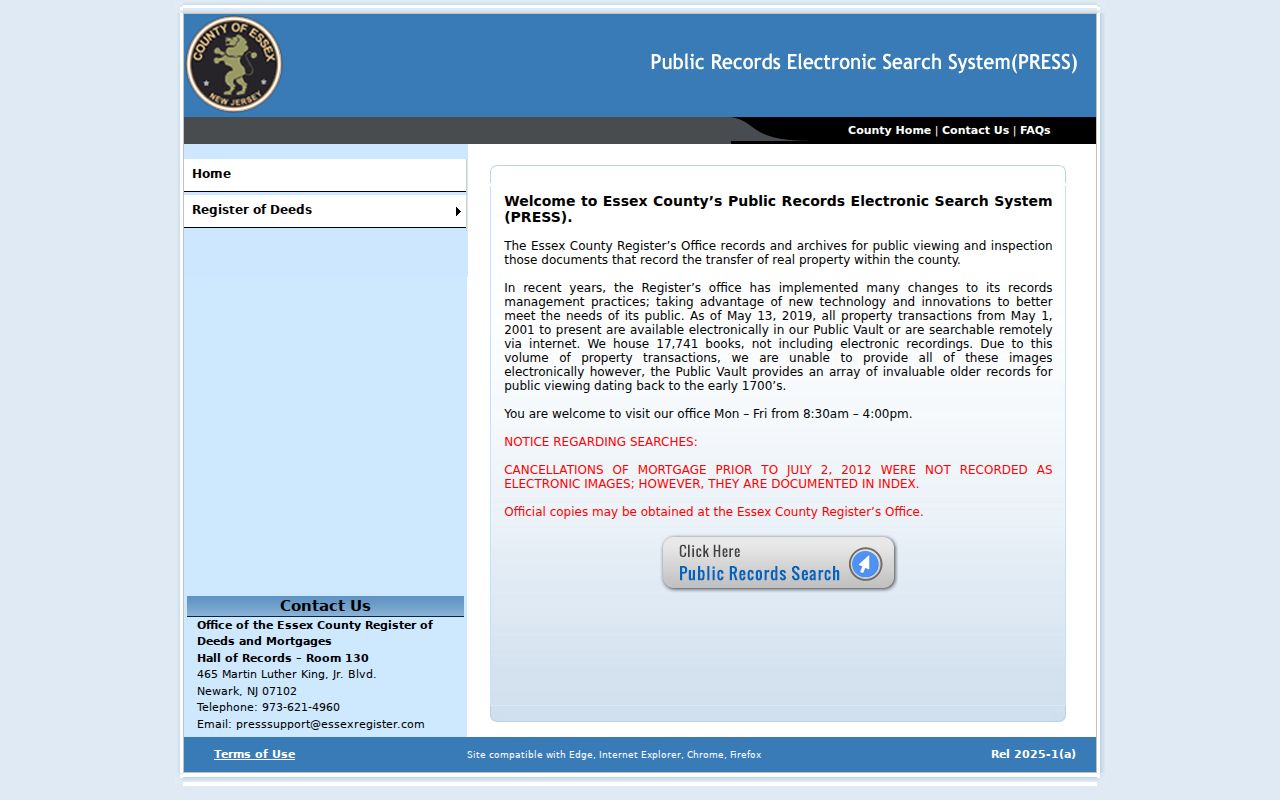Screen dimensions: 1280x800
Task: Click the Rel 2025-1(a) version text
Action: coord(1033,754)
